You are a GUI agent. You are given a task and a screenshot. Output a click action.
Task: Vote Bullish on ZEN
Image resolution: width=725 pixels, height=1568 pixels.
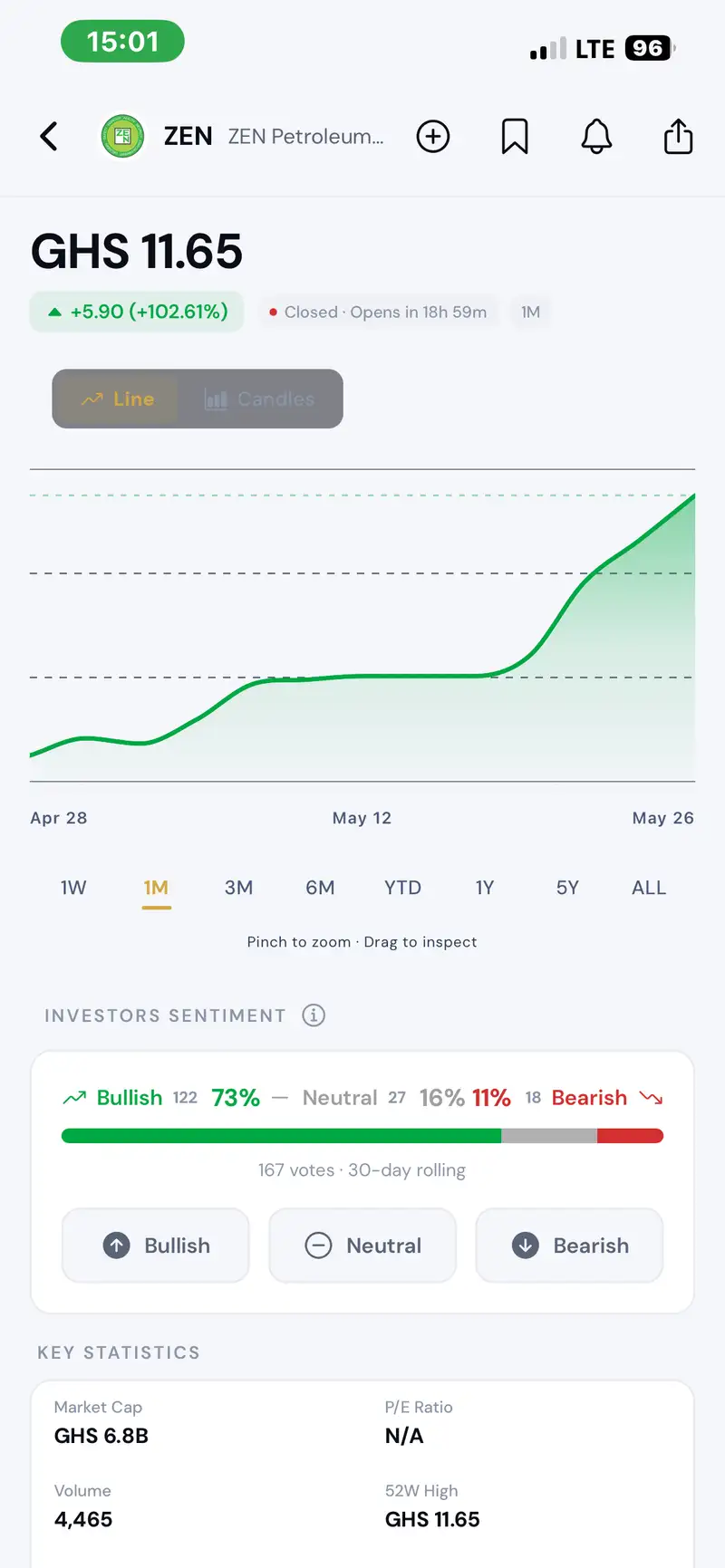coord(156,1246)
